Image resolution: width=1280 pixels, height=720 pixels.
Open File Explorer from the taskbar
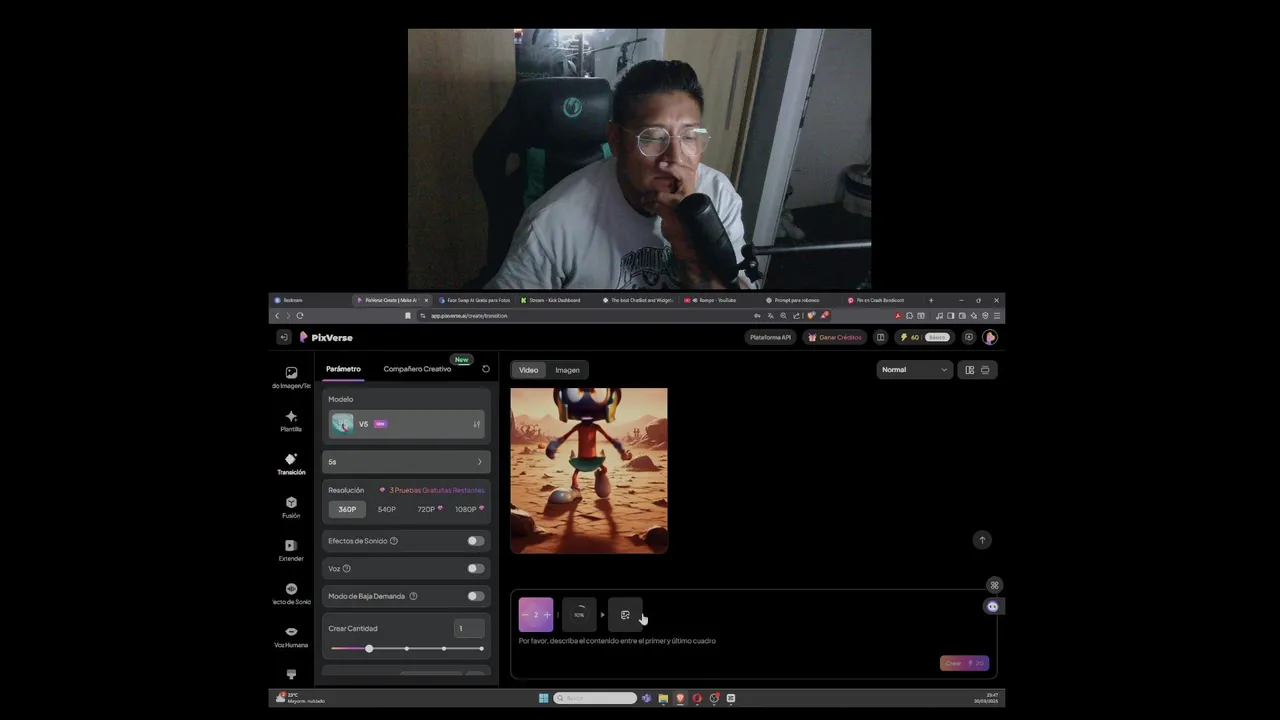663,698
